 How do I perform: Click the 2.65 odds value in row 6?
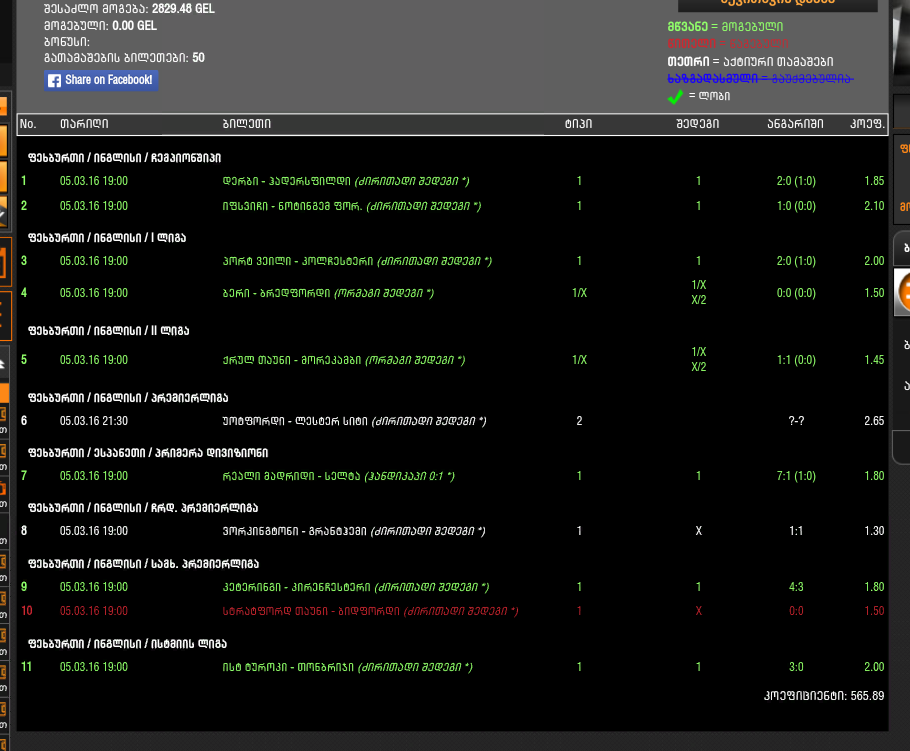pyautogui.click(x=873, y=422)
